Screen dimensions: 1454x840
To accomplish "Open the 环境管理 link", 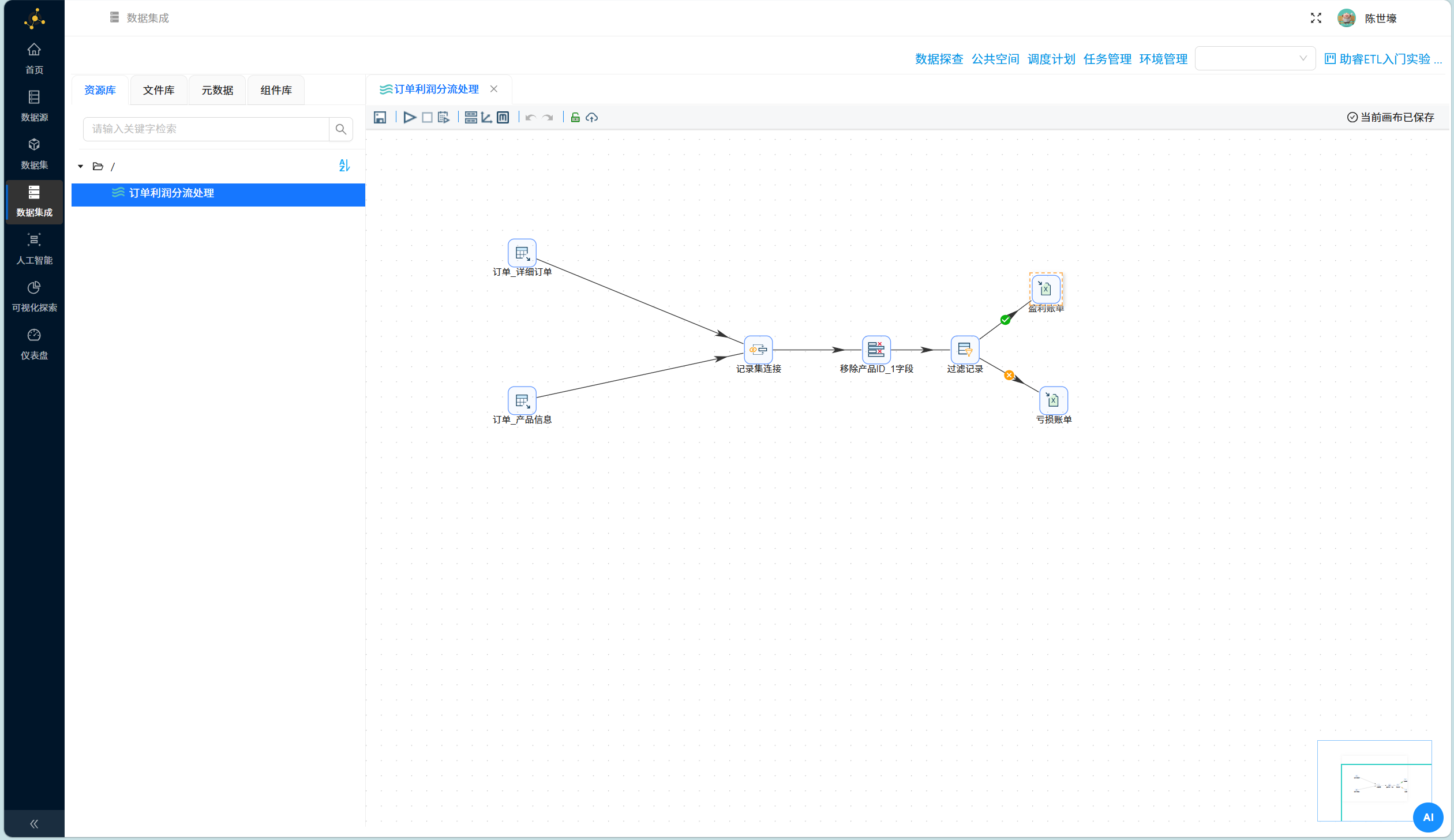I will pyautogui.click(x=1163, y=59).
